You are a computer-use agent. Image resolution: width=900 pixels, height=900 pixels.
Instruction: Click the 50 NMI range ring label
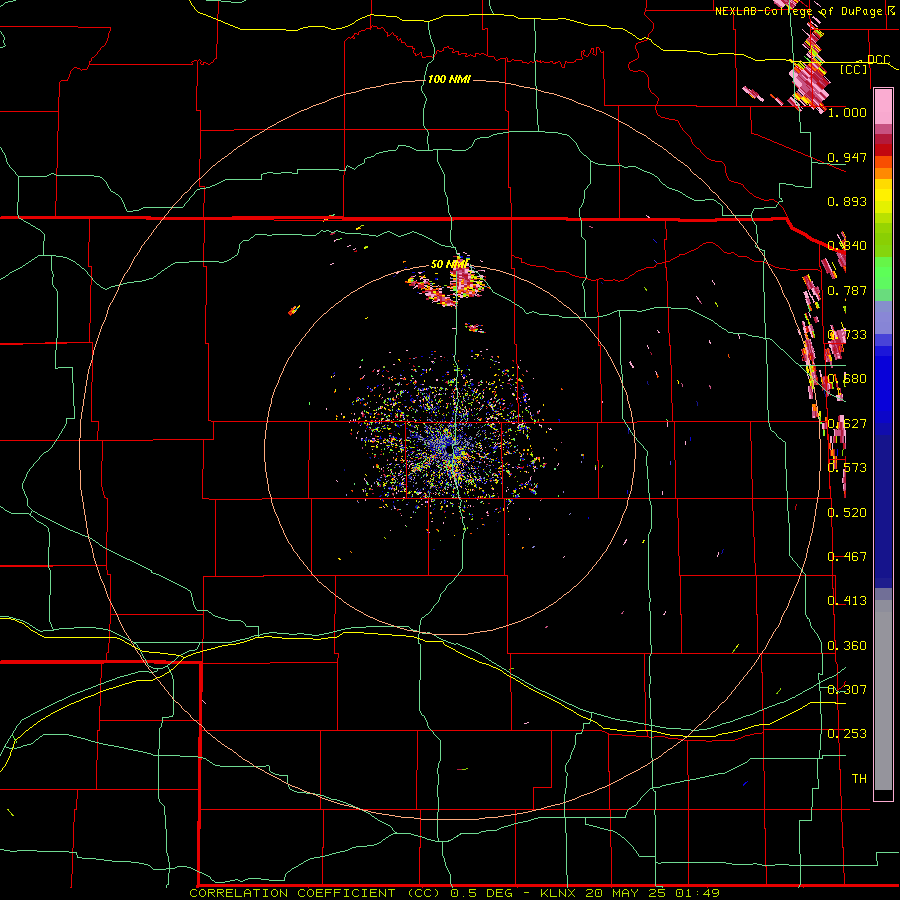point(449,264)
